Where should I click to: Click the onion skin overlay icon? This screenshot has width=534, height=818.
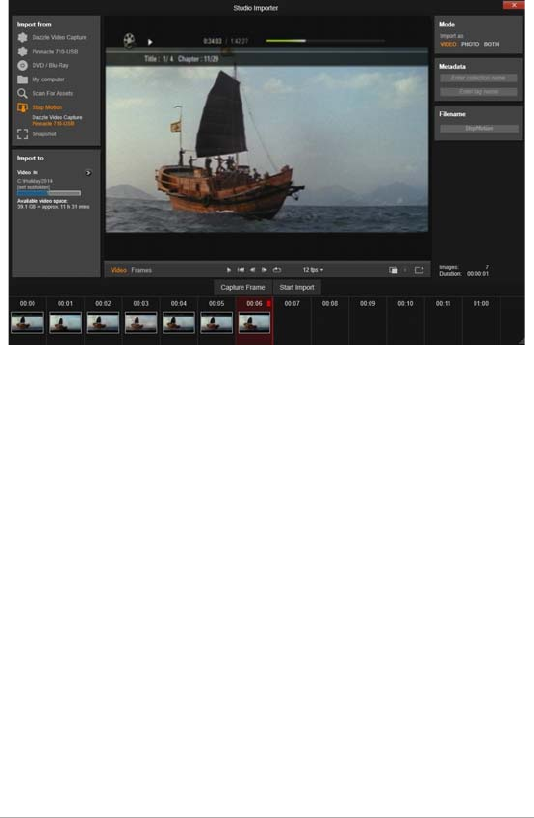point(394,270)
